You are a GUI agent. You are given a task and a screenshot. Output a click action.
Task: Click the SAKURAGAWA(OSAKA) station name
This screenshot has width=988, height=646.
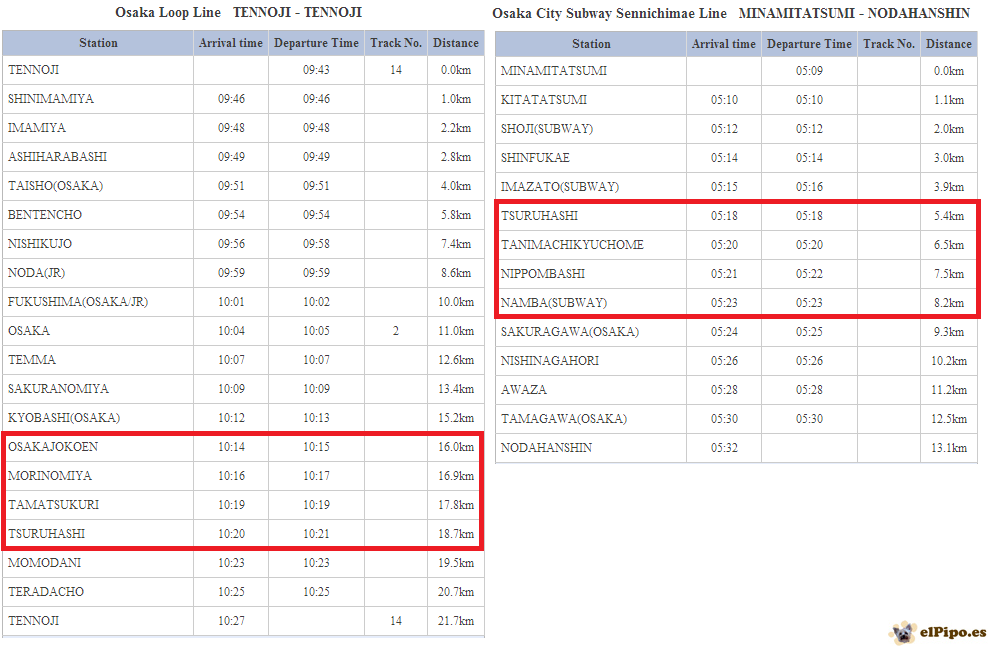pyautogui.click(x=570, y=332)
